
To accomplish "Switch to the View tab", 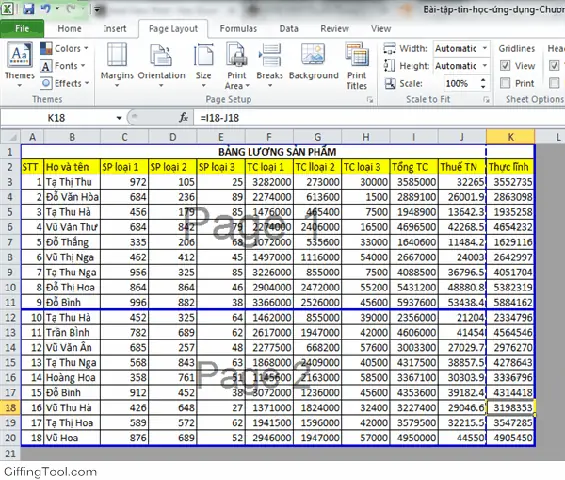I will click(381, 28).
